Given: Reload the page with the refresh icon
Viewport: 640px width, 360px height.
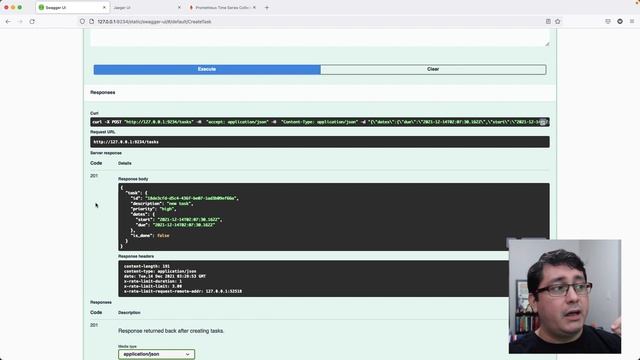Looking at the screenshot, I should [x=32, y=21].
